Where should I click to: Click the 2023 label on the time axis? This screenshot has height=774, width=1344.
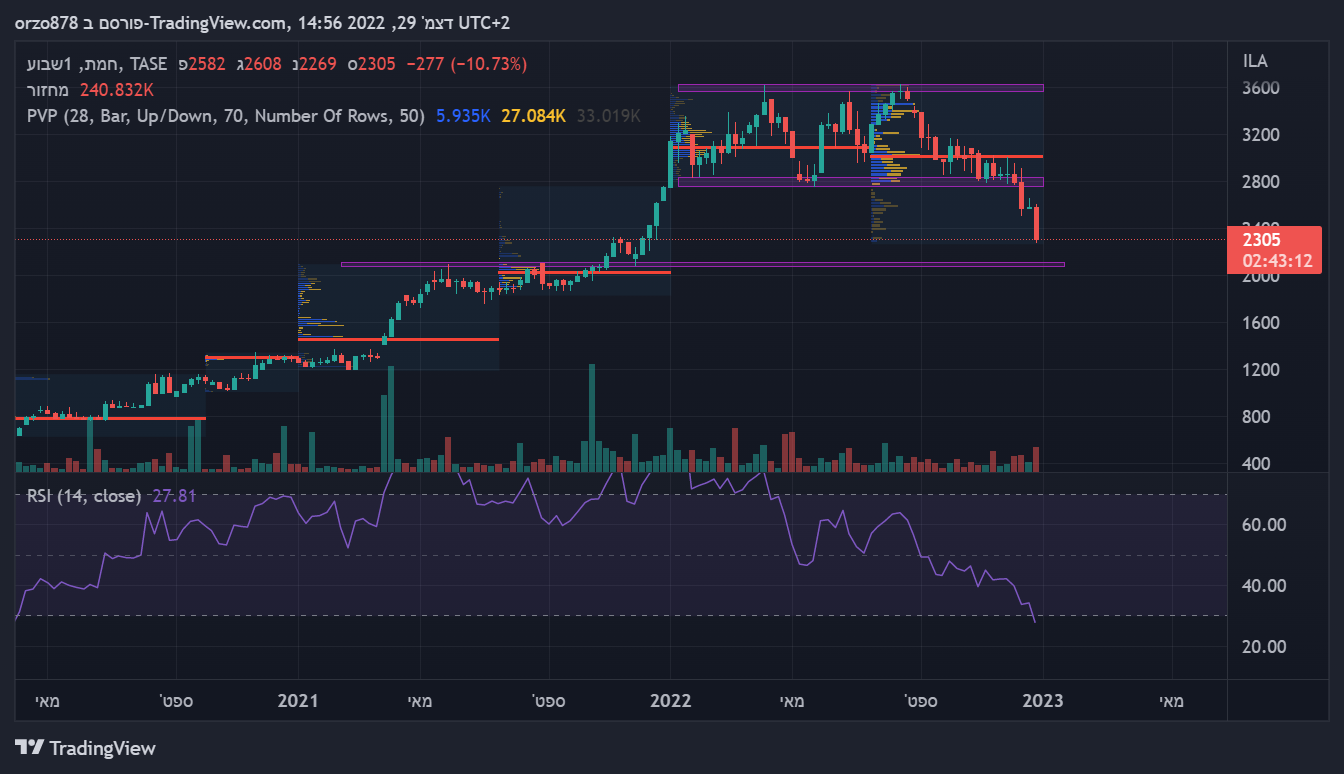(1044, 701)
